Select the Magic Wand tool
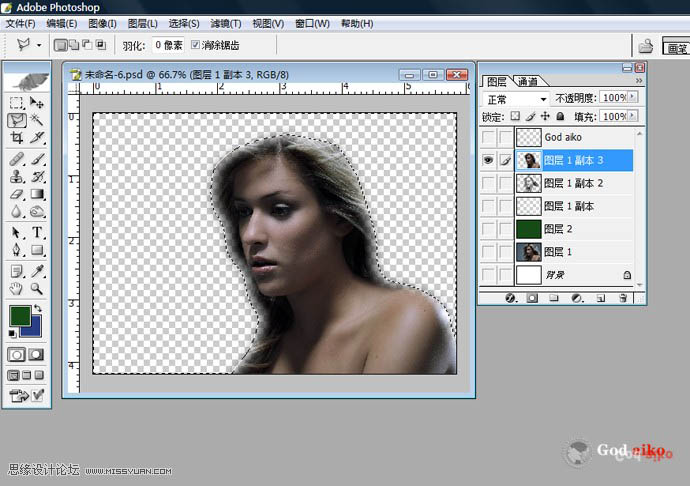Viewport: 690px width, 486px height. [x=37, y=119]
